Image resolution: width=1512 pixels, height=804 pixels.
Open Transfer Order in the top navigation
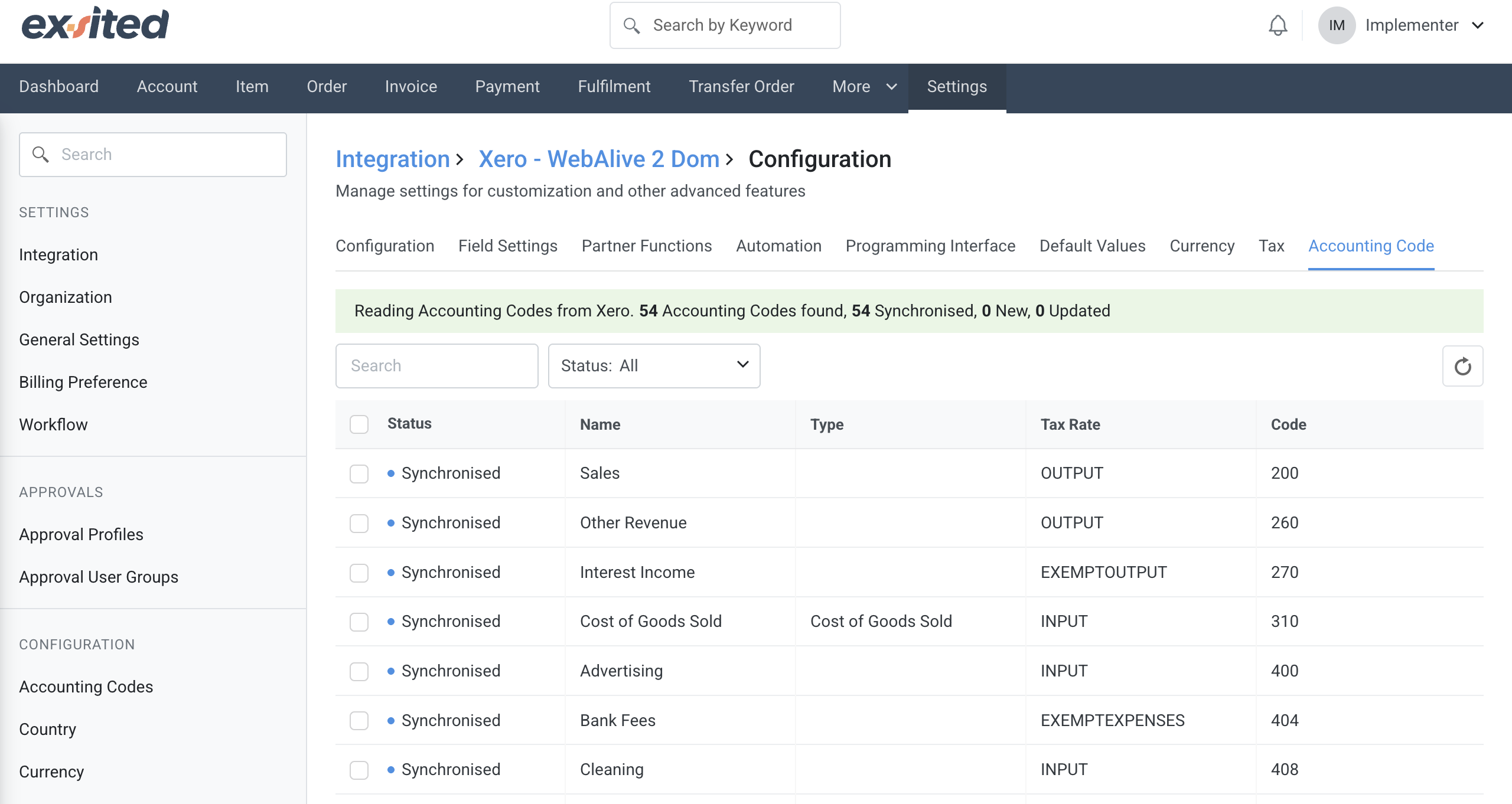pyautogui.click(x=741, y=87)
